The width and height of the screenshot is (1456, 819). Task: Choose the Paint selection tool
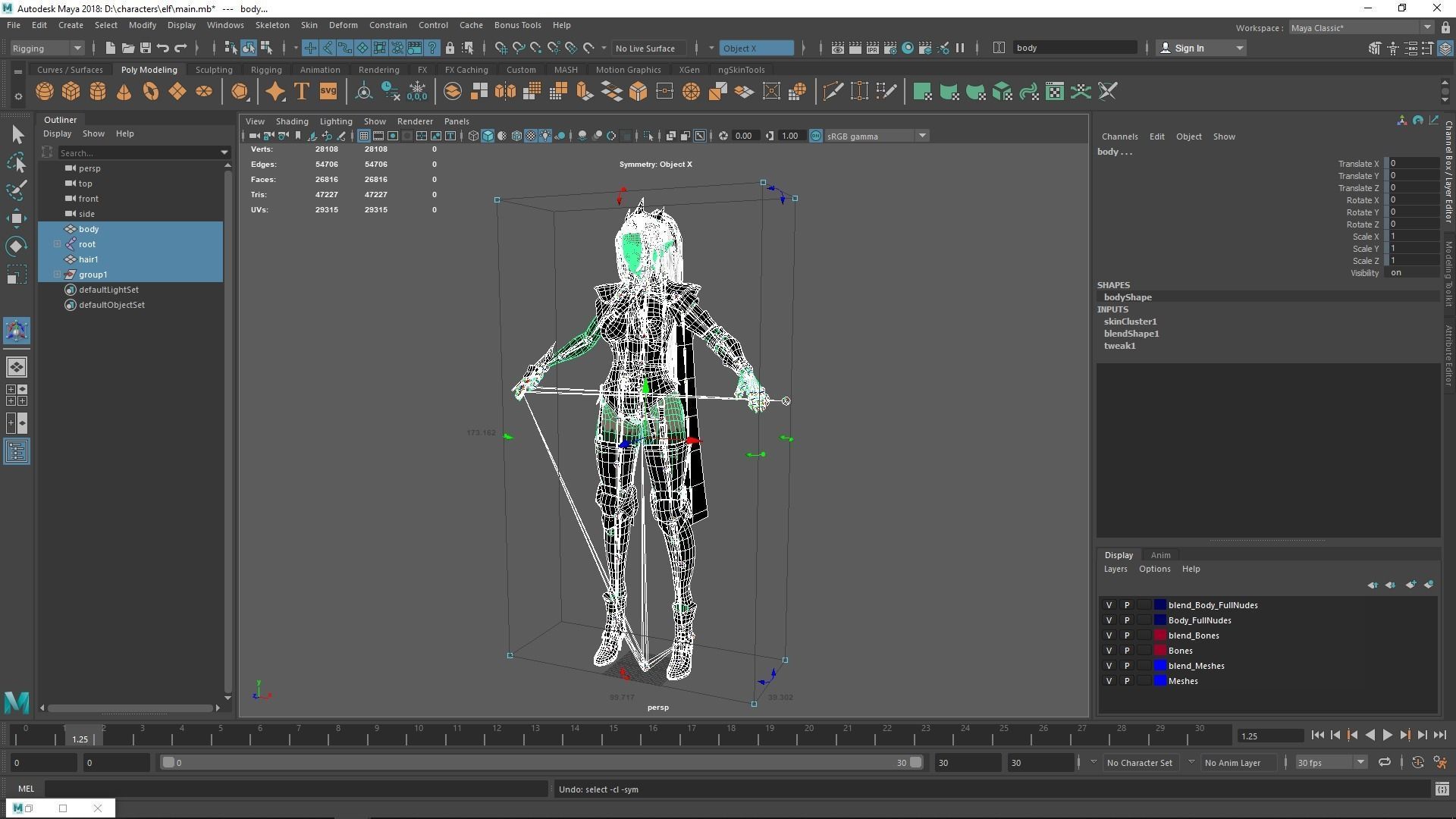(x=17, y=190)
